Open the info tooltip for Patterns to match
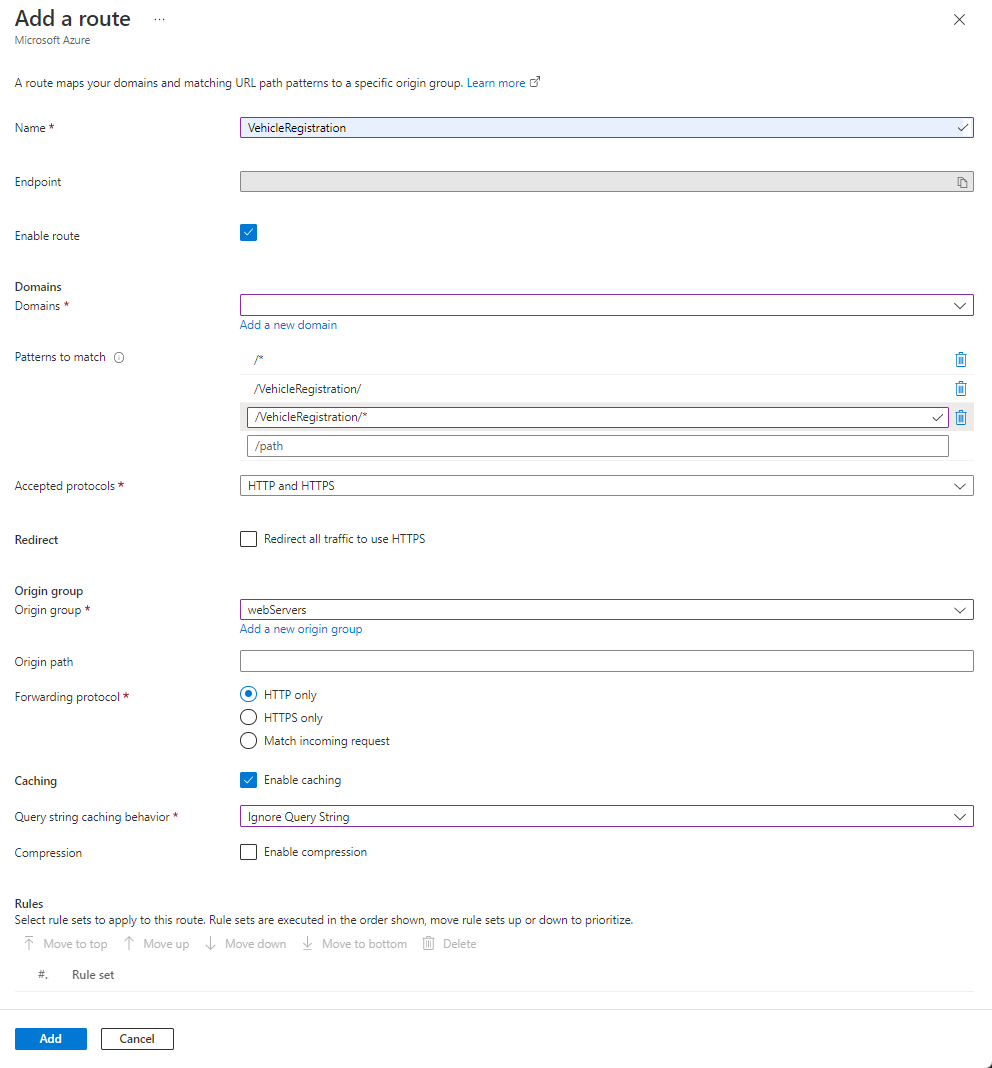The height and width of the screenshot is (1068, 992). click(x=119, y=358)
